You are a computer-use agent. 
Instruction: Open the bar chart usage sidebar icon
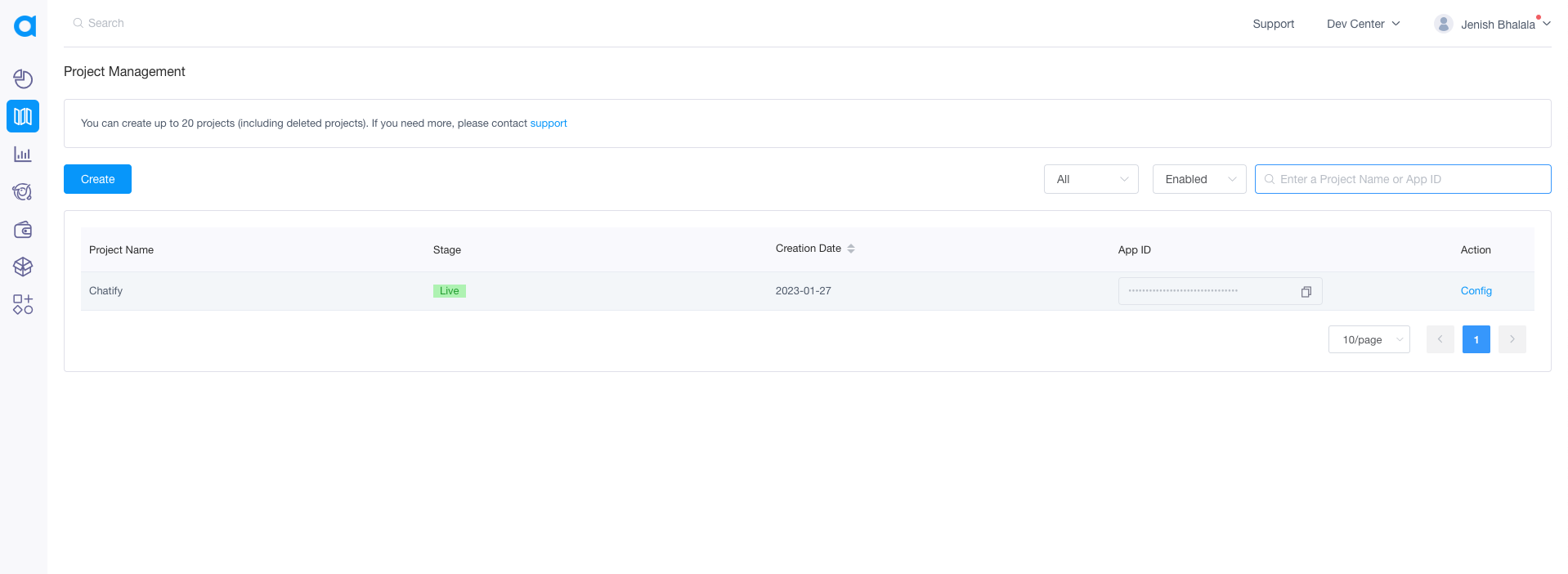tap(23, 154)
